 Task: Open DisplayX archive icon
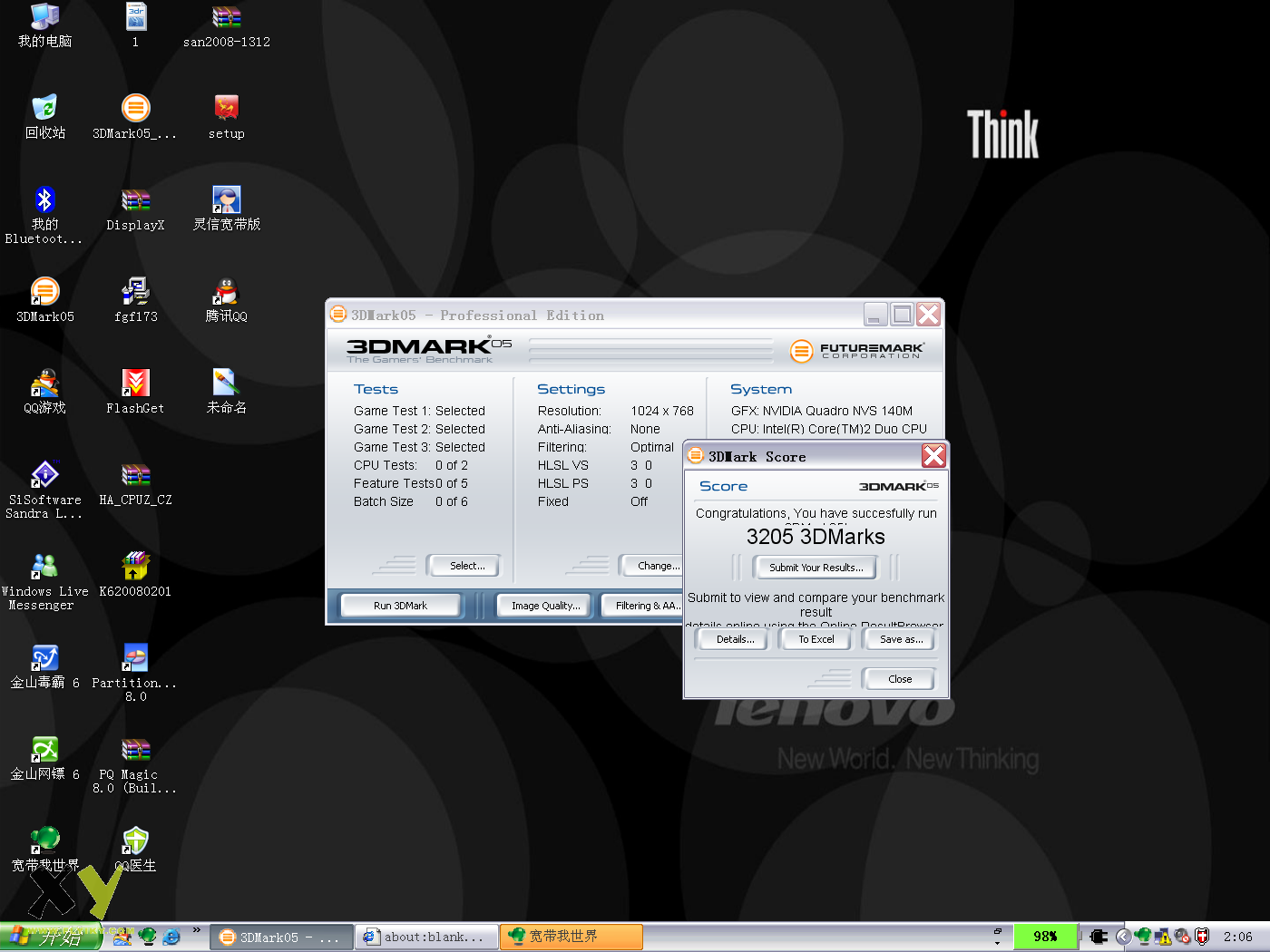coord(135,201)
